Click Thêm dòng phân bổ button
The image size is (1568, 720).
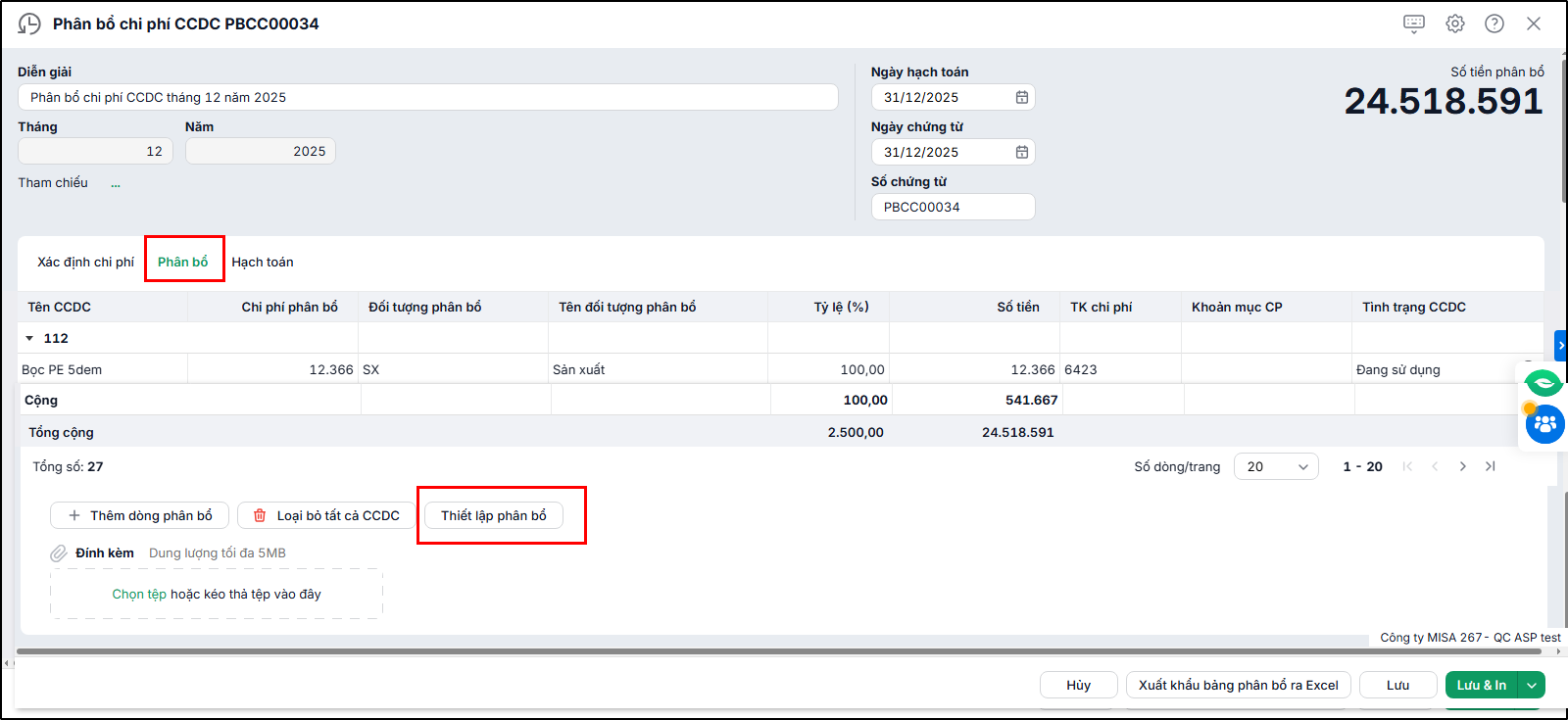coord(140,515)
